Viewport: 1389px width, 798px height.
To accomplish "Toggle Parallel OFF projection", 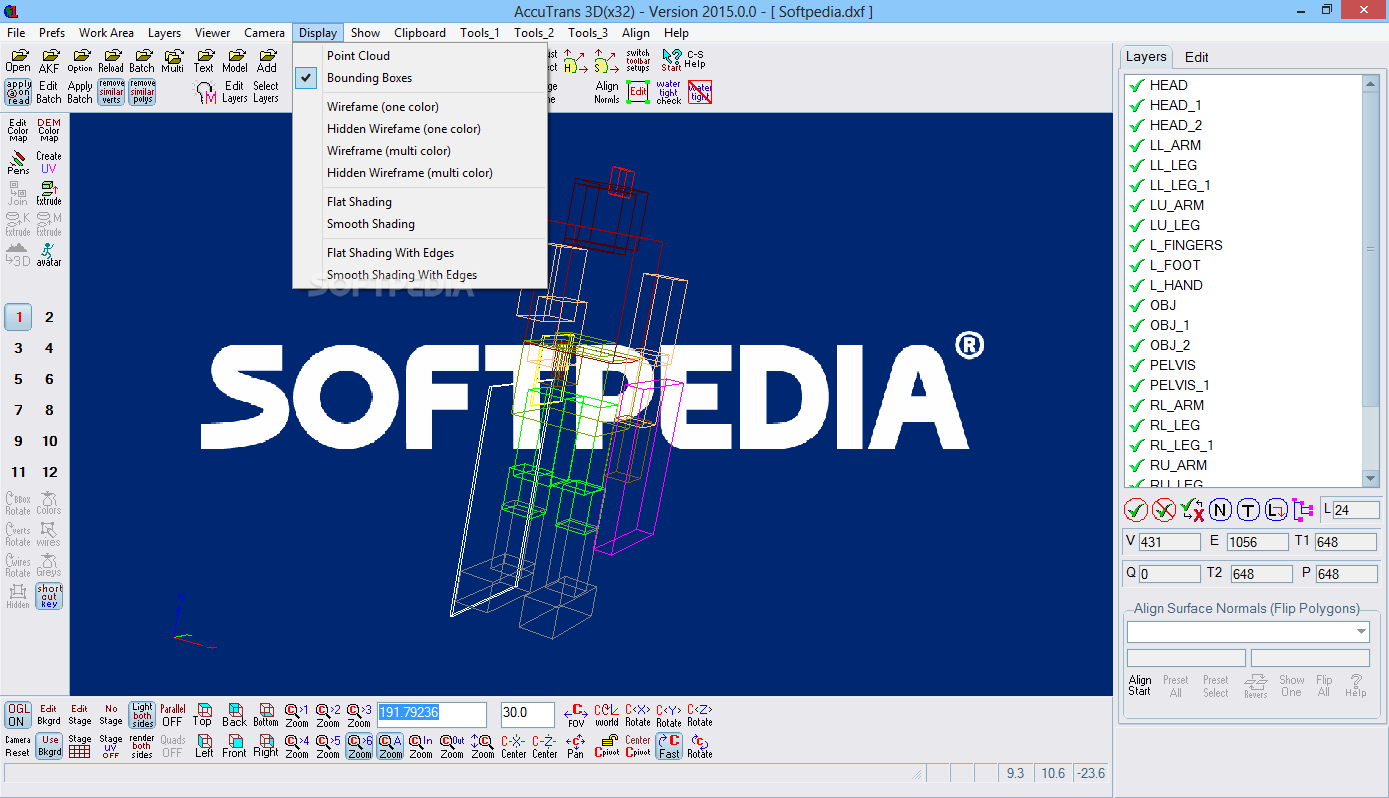I will pyautogui.click(x=172, y=714).
